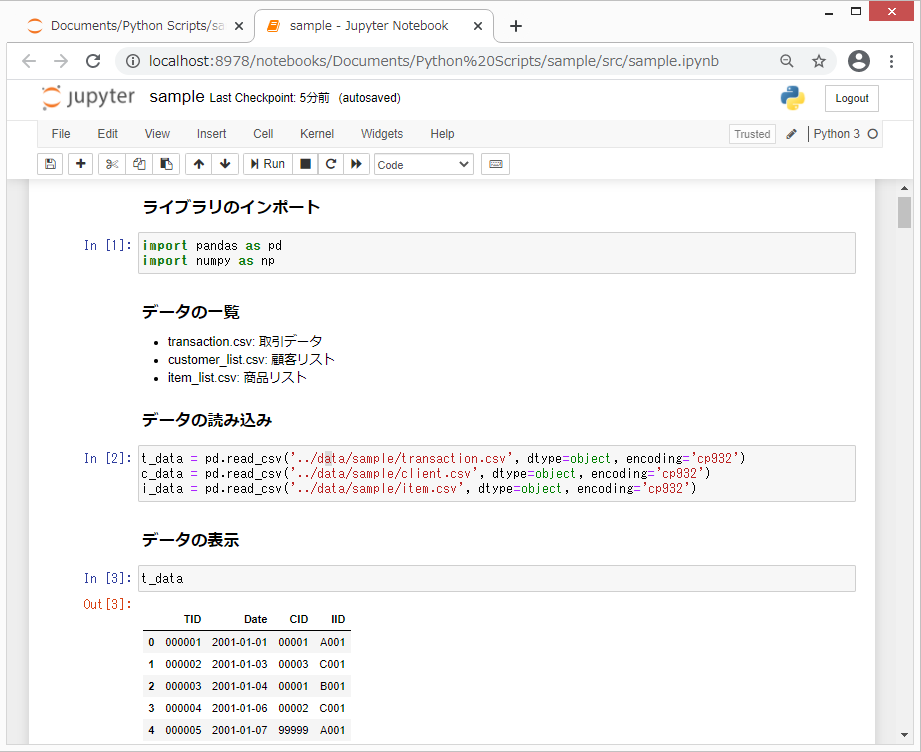
Task: Open the browser profile icon
Action: click(x=859, y=61)
